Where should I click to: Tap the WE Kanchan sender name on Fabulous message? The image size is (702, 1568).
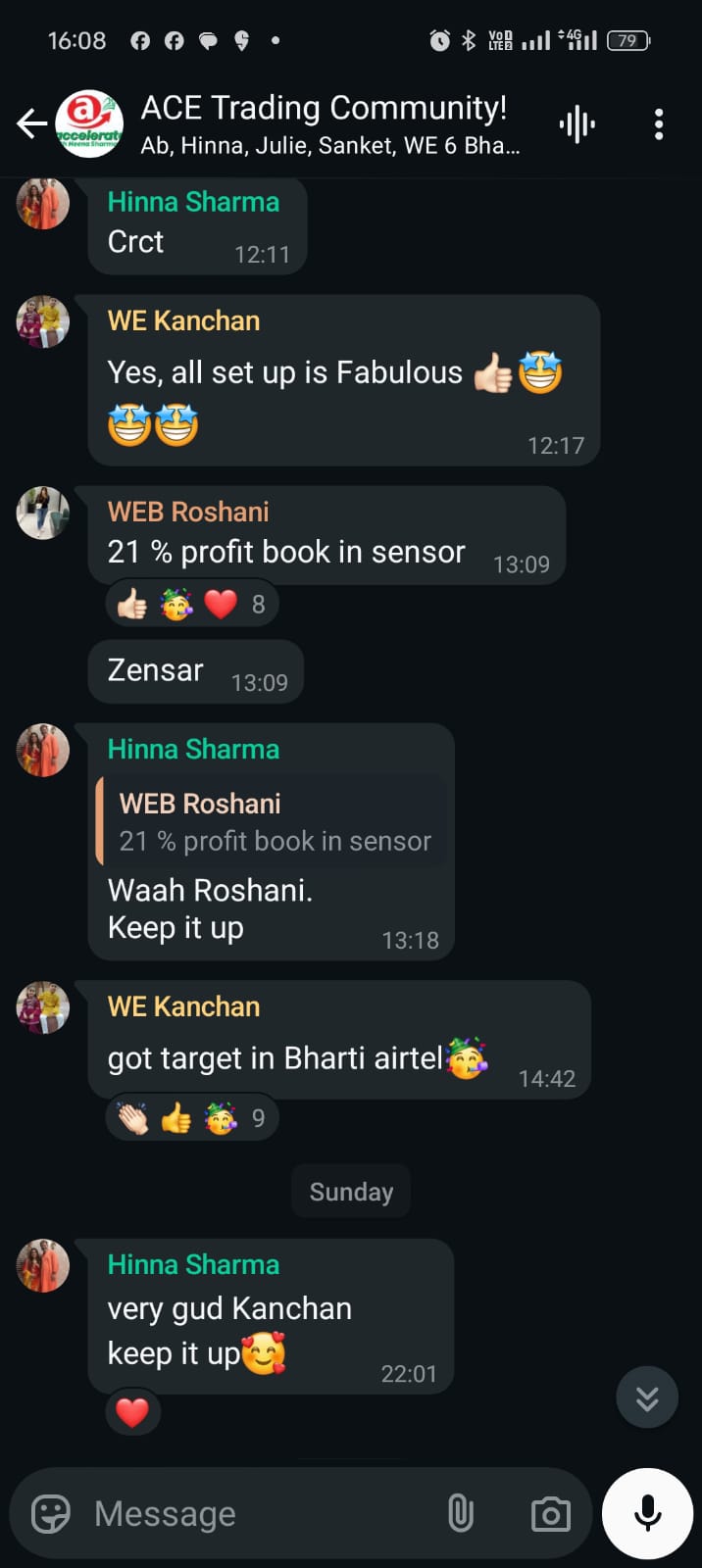[x=183, y=320]
